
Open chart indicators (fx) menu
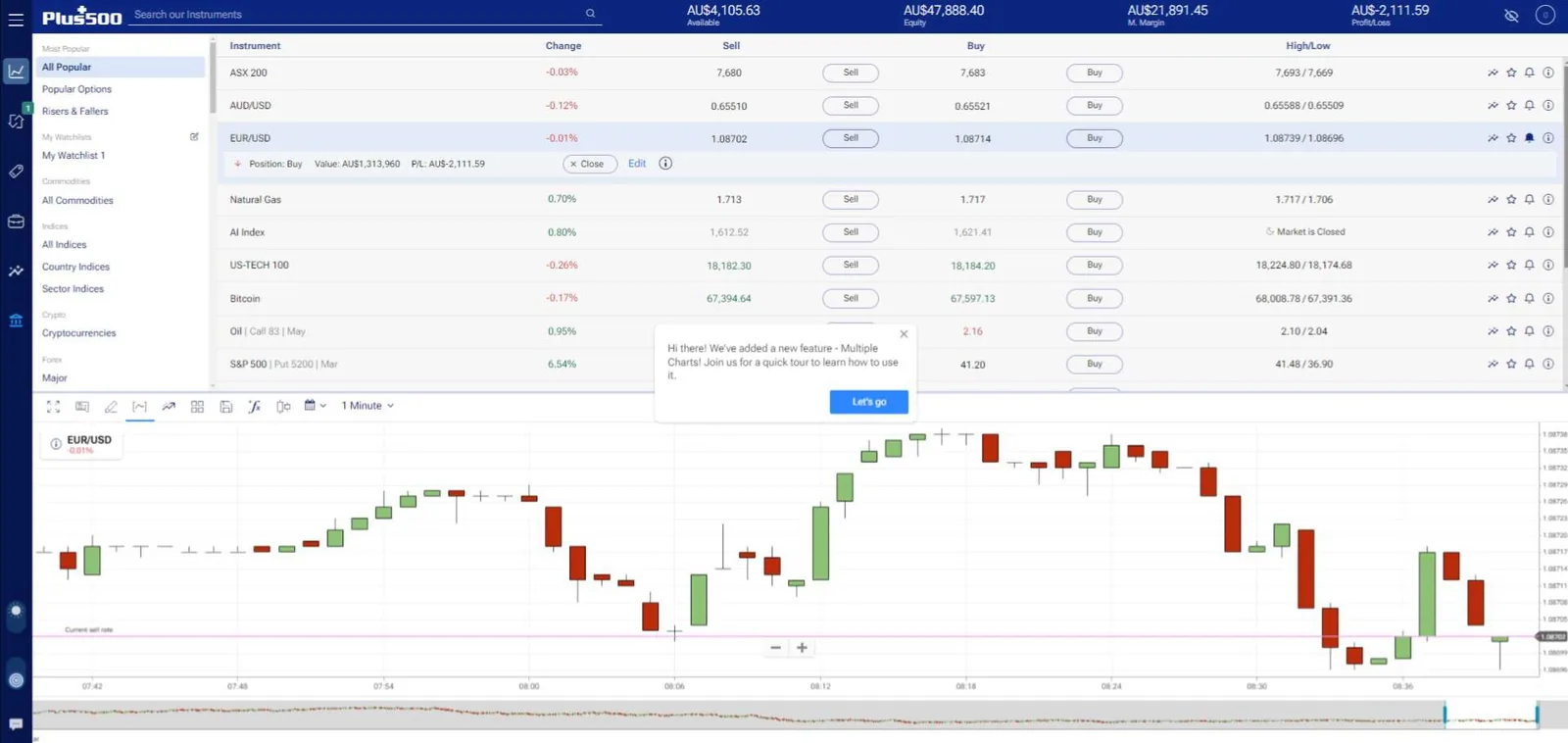coord(255,406)
